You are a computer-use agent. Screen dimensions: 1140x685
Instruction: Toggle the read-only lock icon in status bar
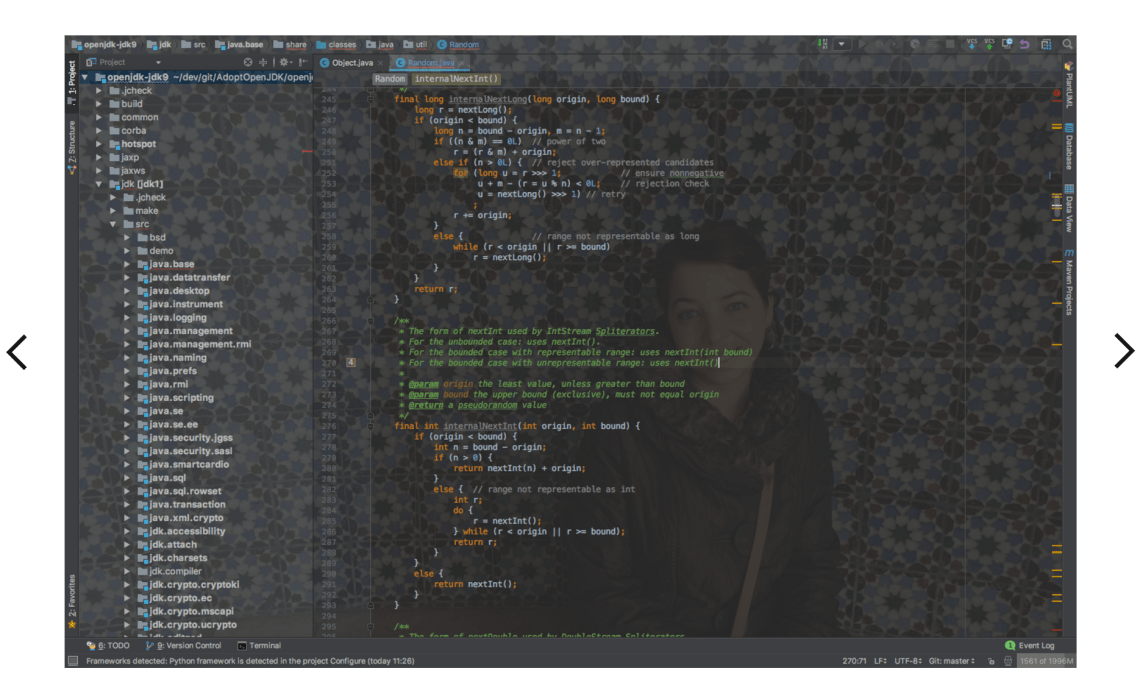click(991, 661)
